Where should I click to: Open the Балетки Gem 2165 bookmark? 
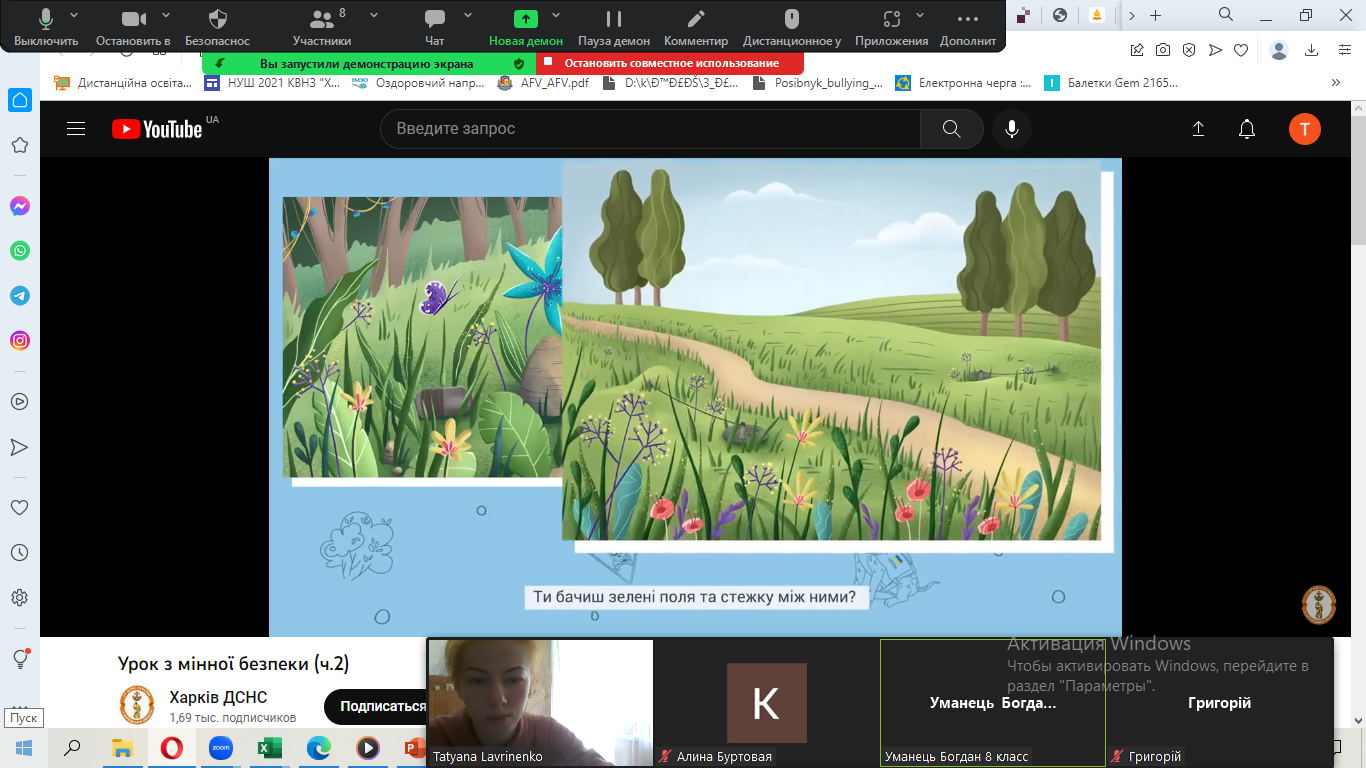pyautogui.click(x=1111, y=84)
